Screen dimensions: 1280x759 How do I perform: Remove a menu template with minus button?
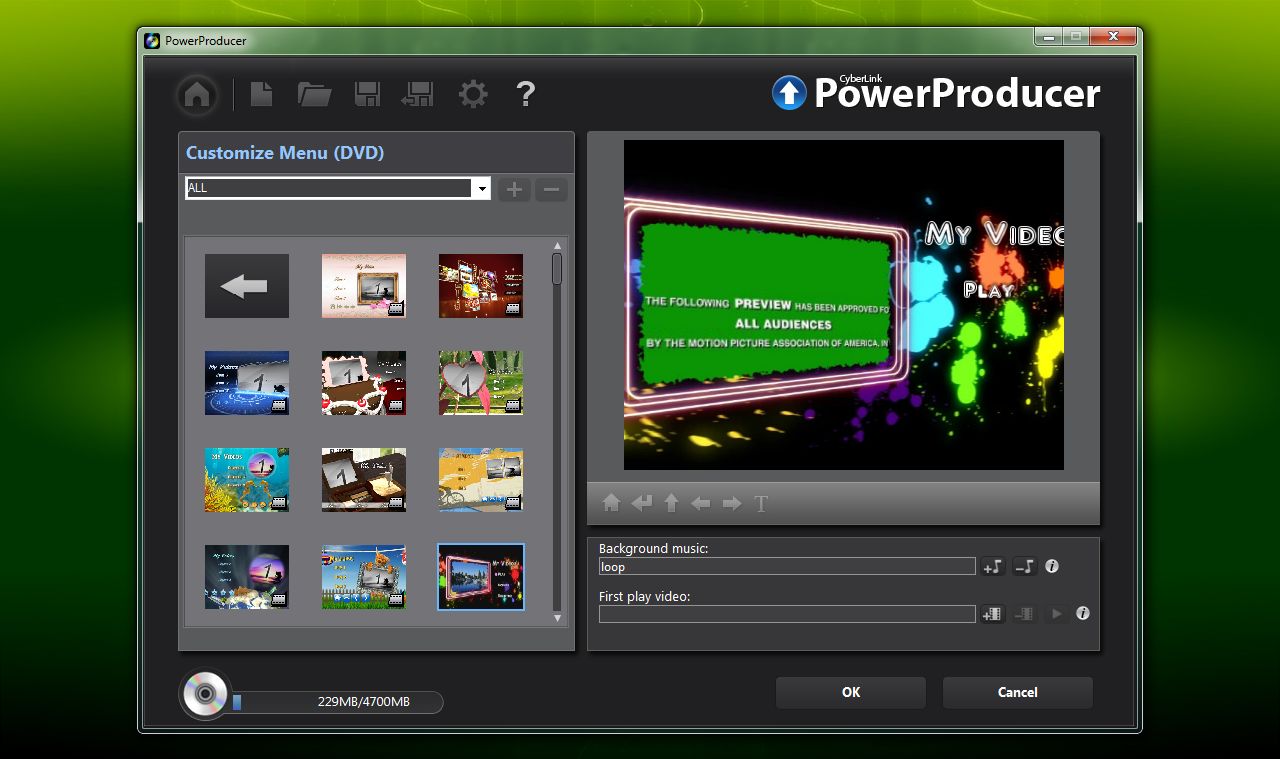coord(551,189)
